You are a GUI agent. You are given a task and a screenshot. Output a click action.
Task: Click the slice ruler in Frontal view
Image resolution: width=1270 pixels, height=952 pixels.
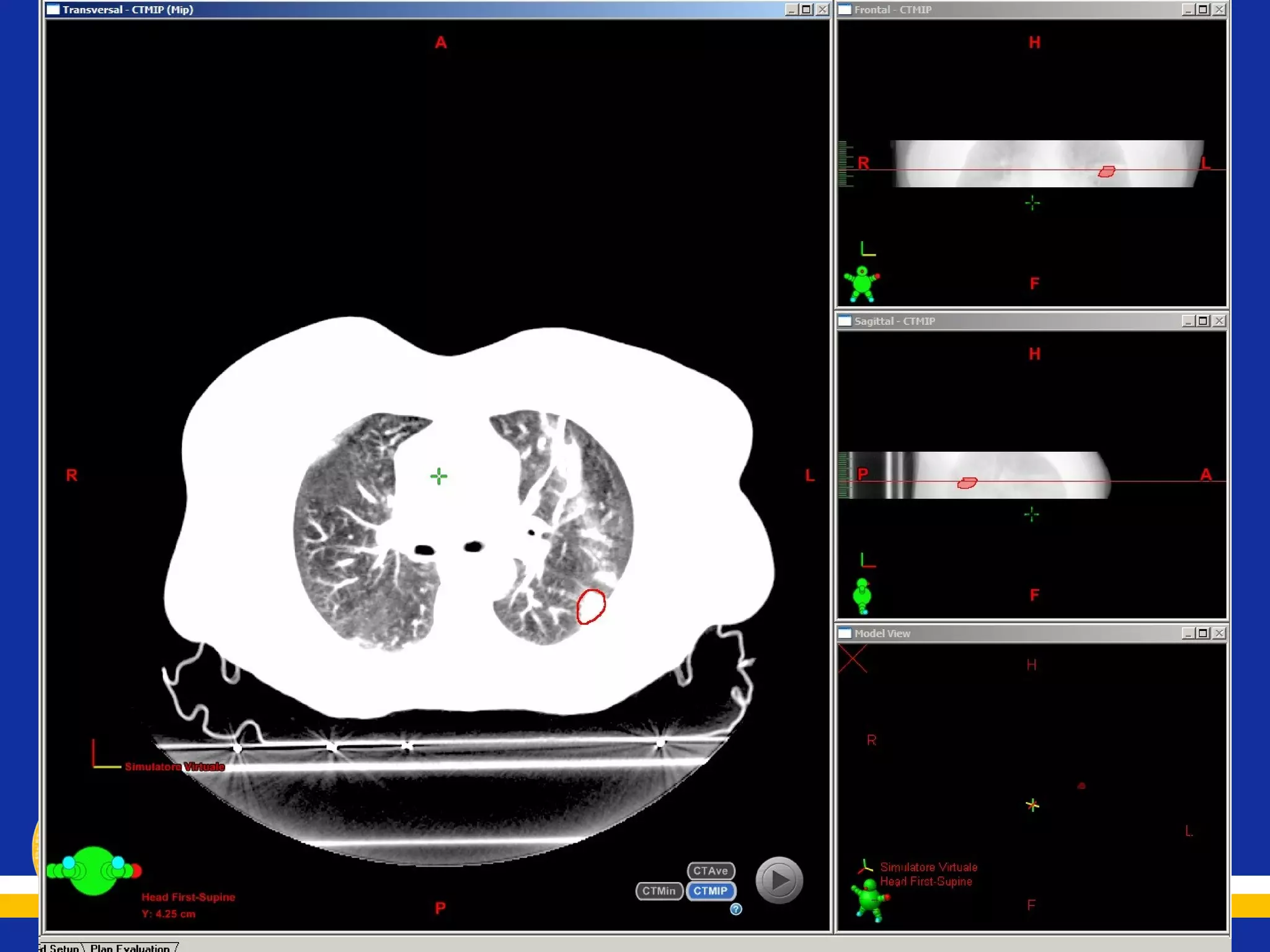[843, 164]
